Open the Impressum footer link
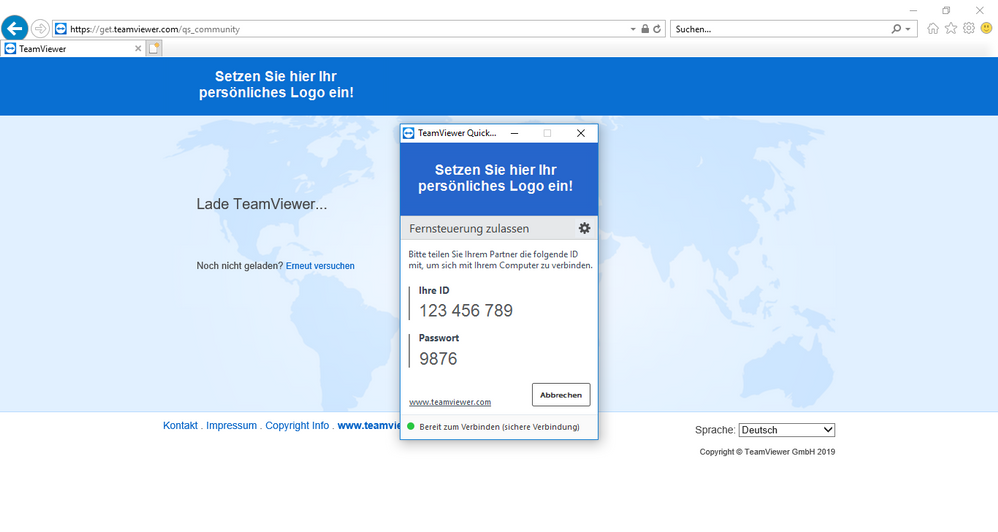Screen dimensions: 998x532 click(x=231, y=426)
